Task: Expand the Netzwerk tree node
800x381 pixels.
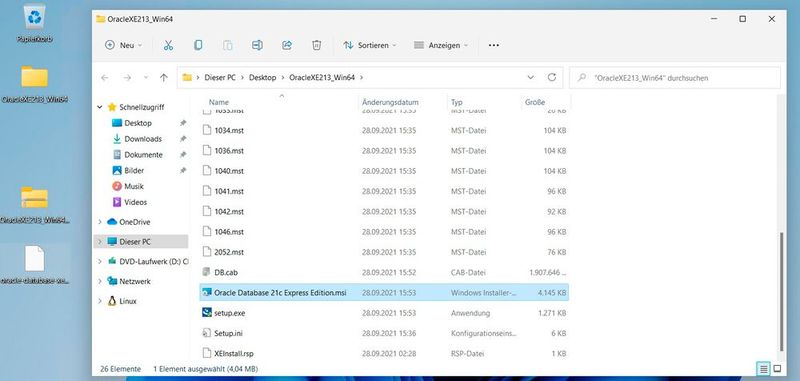Action: (x=99, y=281)
